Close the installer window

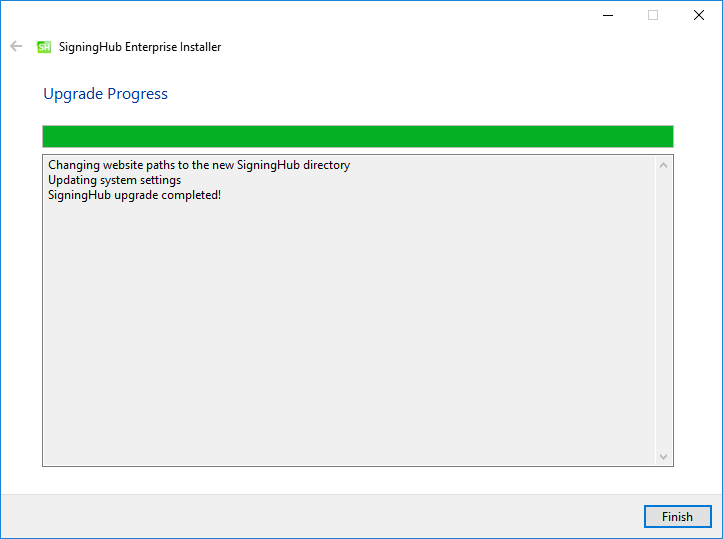click(699, 15)
